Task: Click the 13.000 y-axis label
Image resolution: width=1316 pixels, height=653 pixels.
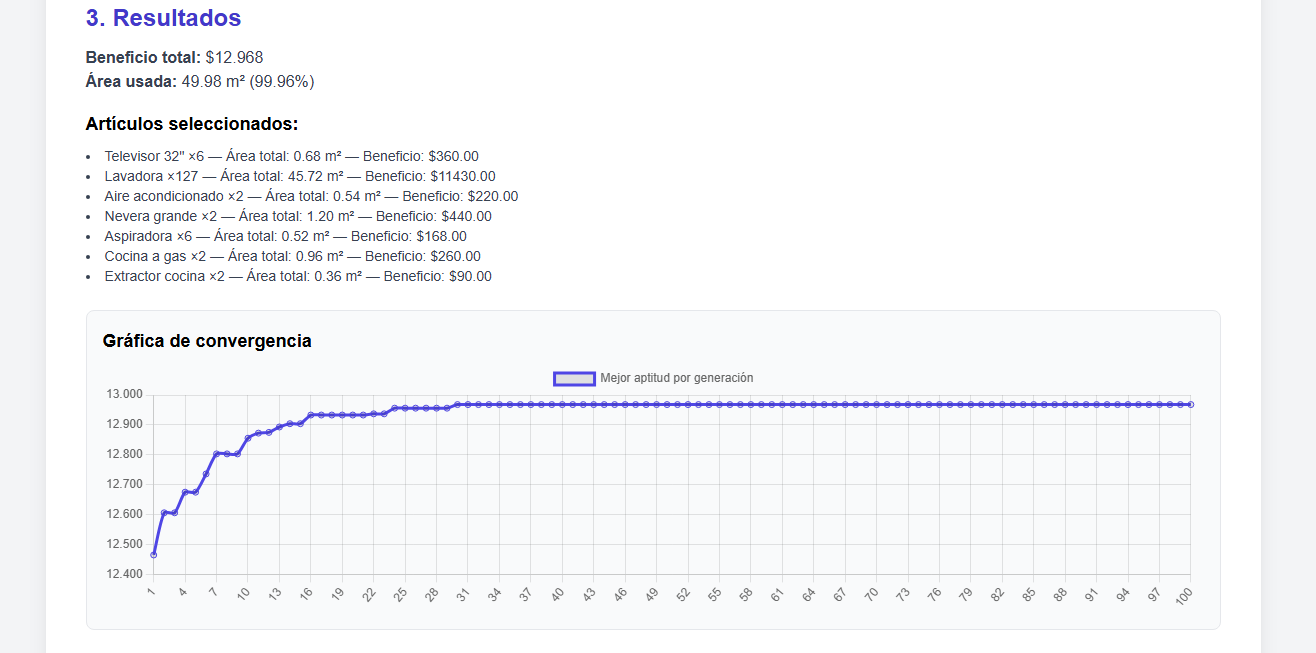Action: 124,394
